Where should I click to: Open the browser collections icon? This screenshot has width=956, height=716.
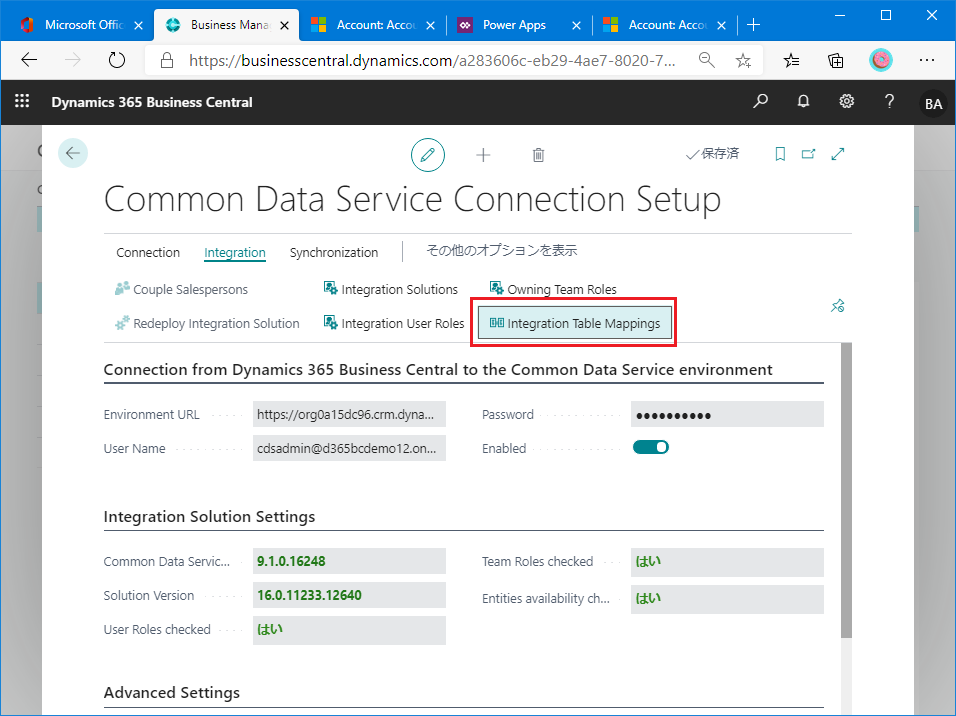[835, 60]
